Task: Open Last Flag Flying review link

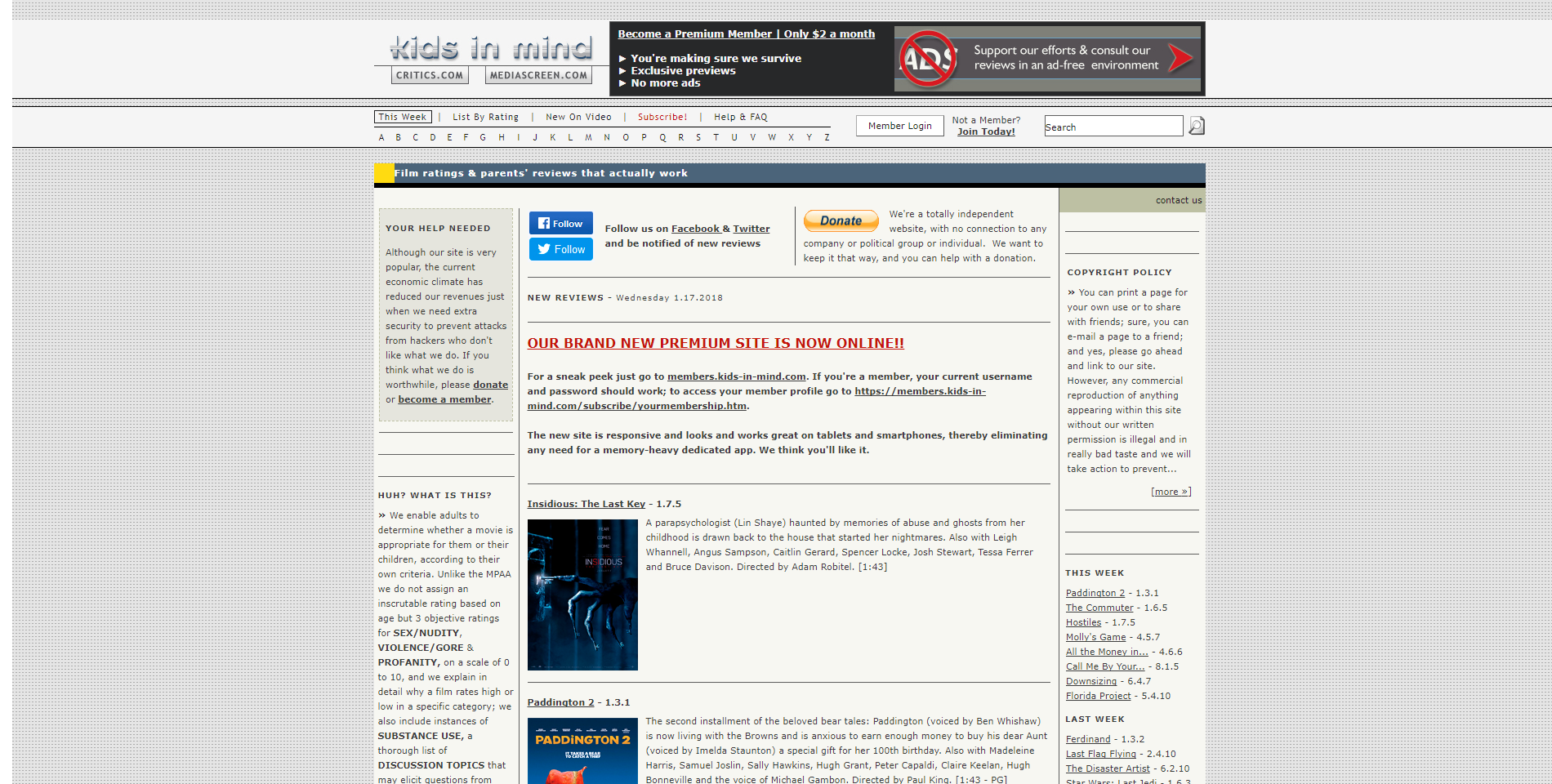Action: click(x=1100, y=754)
